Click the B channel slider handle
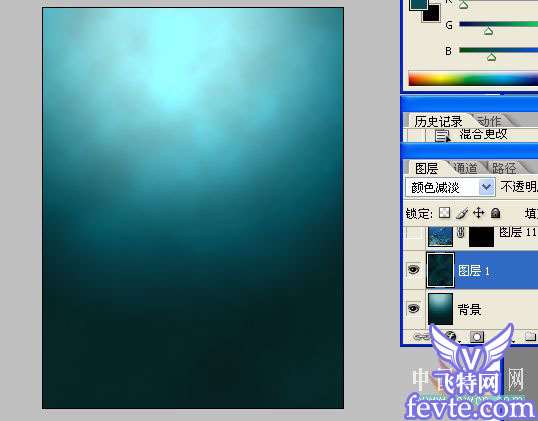 [x=491, y=57]
